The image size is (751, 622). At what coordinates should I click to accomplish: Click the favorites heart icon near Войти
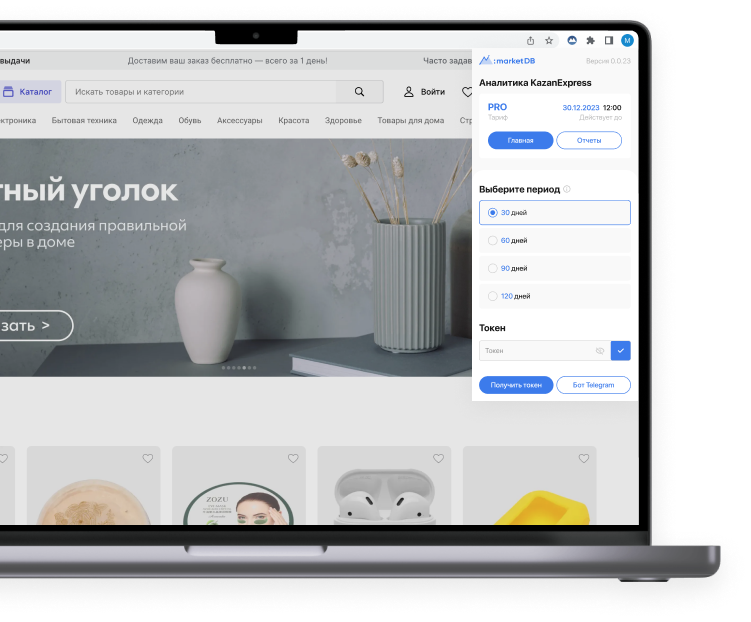tap(467, 91)
